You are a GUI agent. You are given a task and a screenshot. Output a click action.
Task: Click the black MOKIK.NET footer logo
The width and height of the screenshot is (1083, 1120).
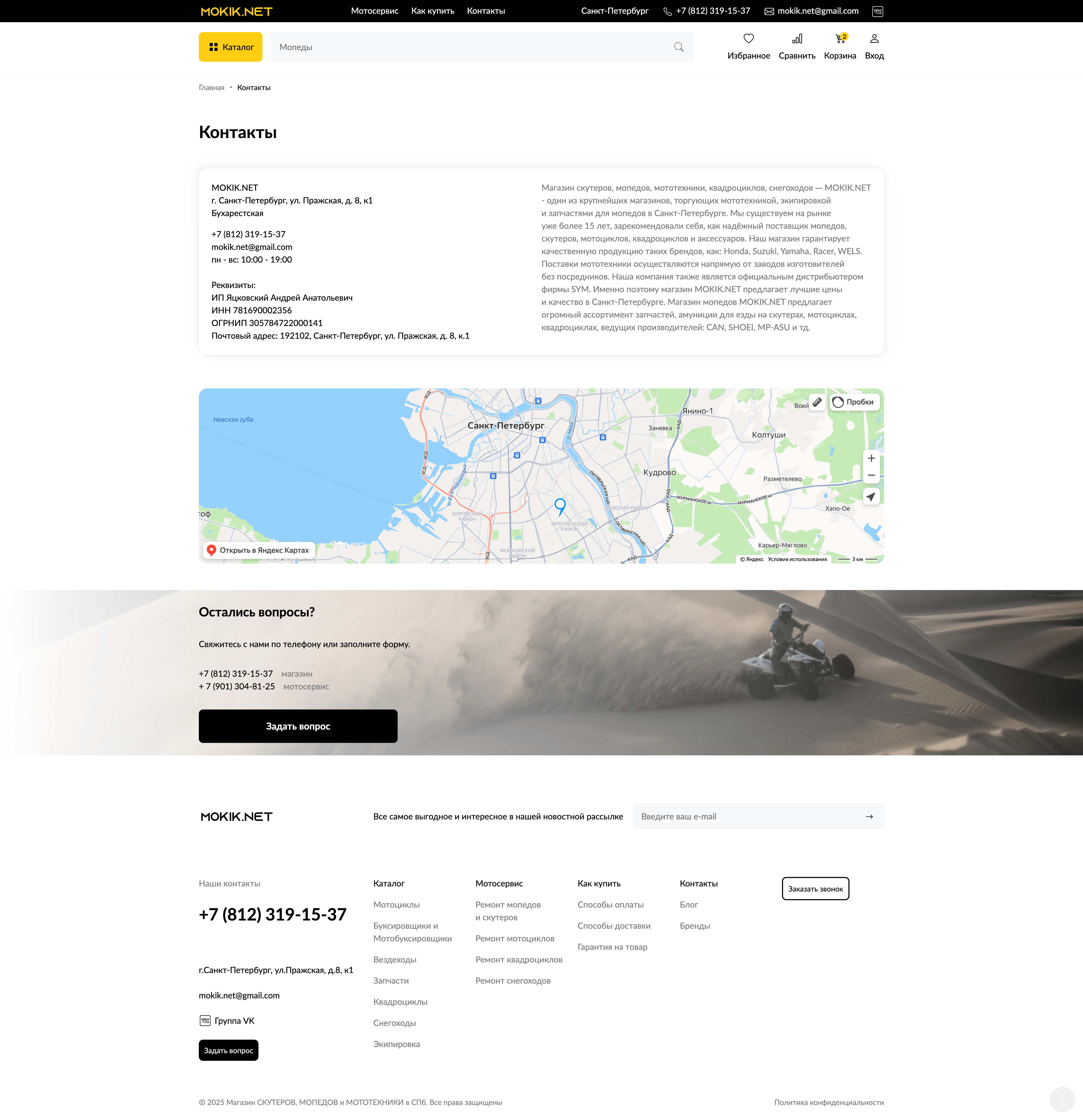point(237,817)
